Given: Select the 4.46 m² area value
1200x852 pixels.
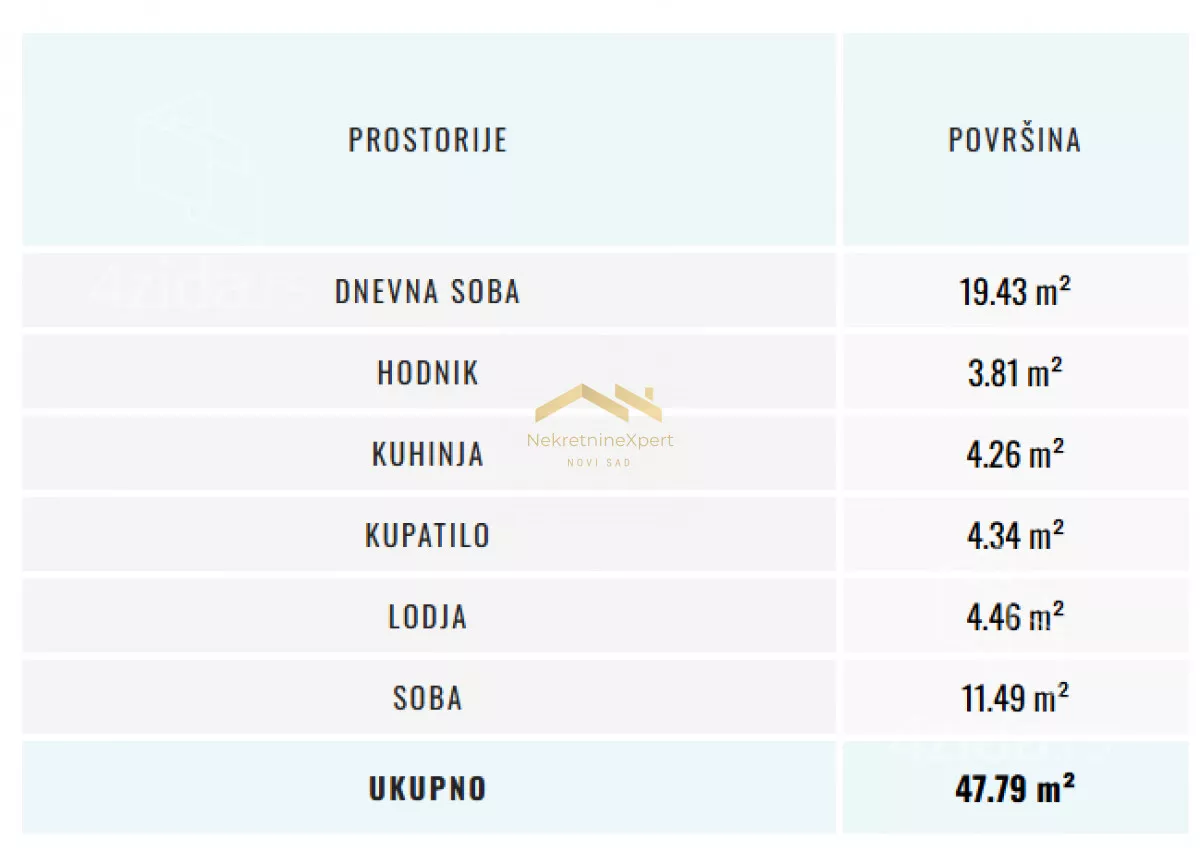Looking at the screenshot, I should [x=1015, y=616].
